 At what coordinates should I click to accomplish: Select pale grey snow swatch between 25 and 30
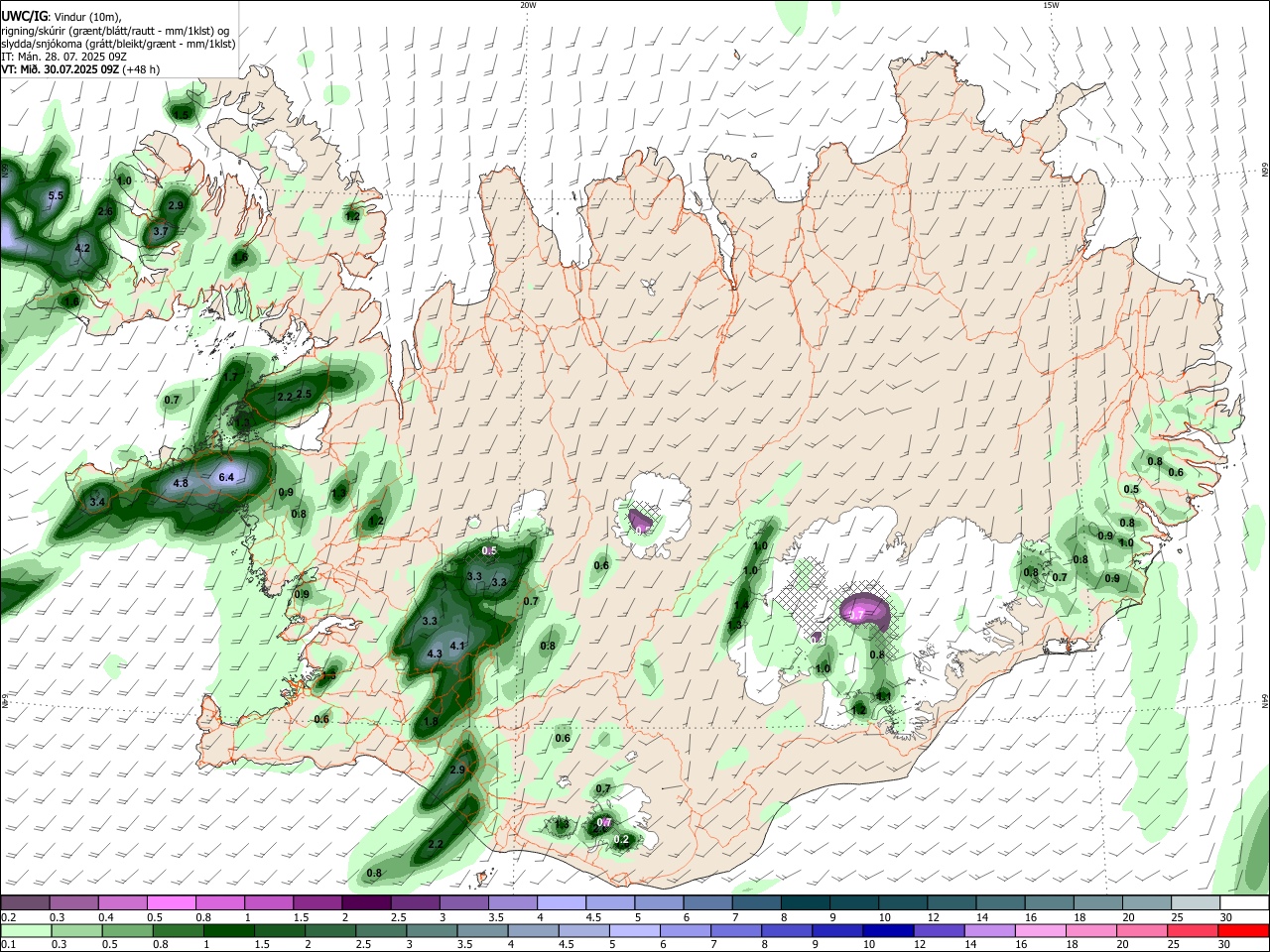pos(1196,902)
